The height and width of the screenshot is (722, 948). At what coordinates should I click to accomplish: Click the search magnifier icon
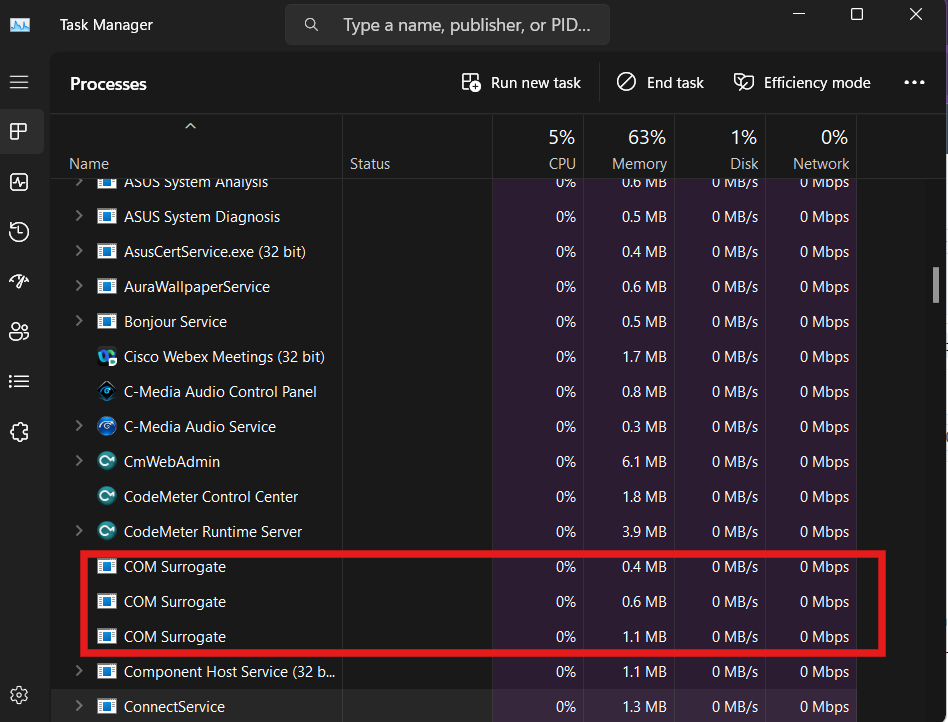pyautogui.click(x=311, y=25)
